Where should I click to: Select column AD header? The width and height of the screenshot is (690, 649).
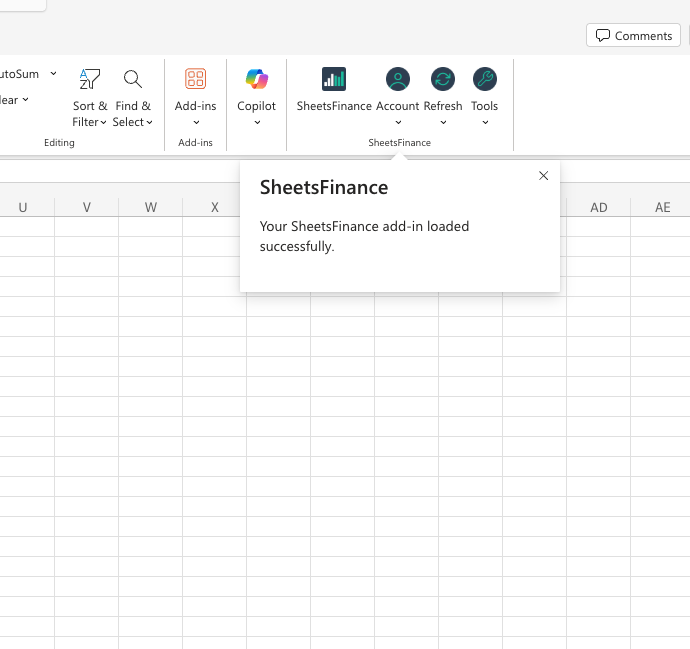tap(598, 207)
